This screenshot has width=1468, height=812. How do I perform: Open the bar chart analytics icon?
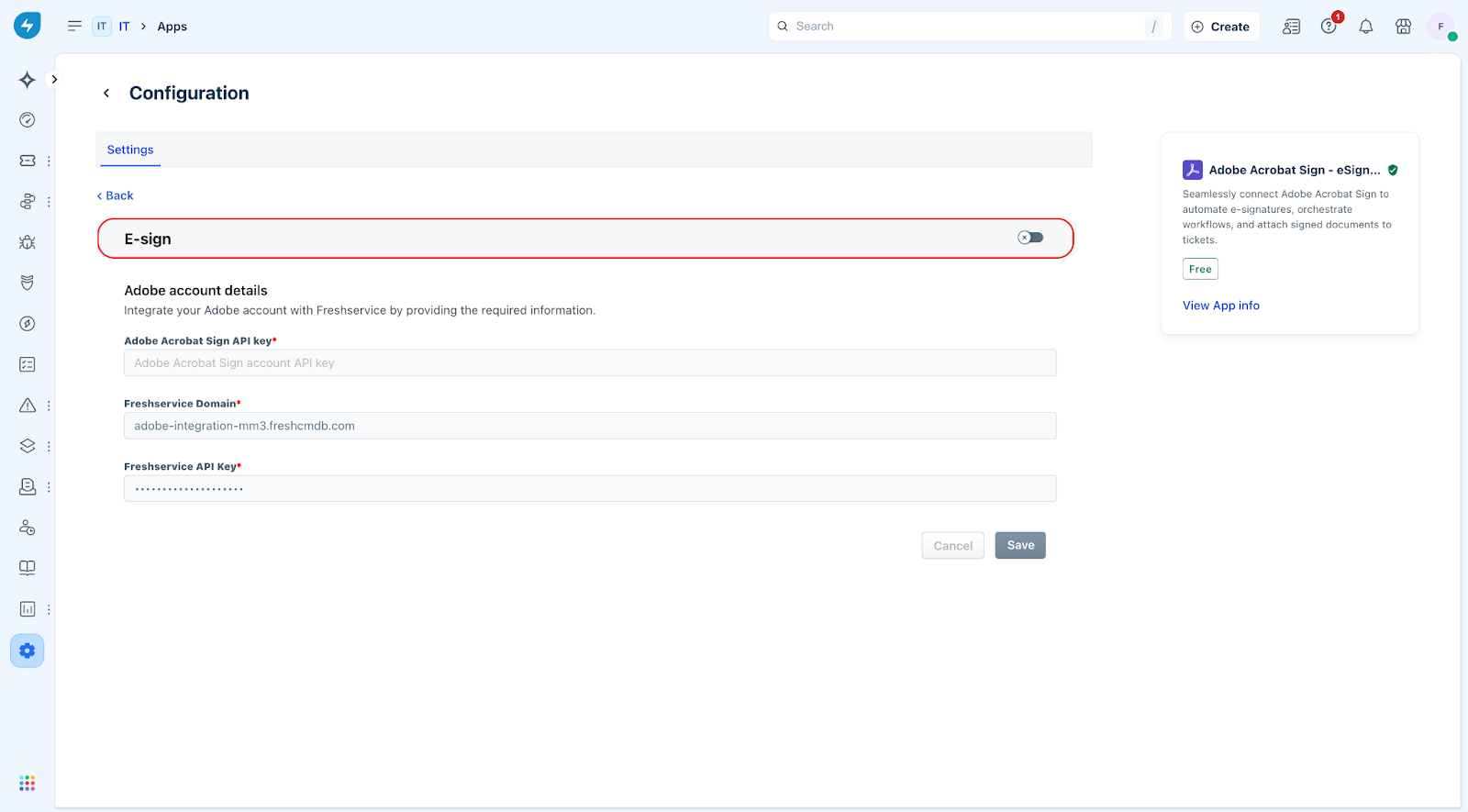pyautogui.click(x=28, y=609)
